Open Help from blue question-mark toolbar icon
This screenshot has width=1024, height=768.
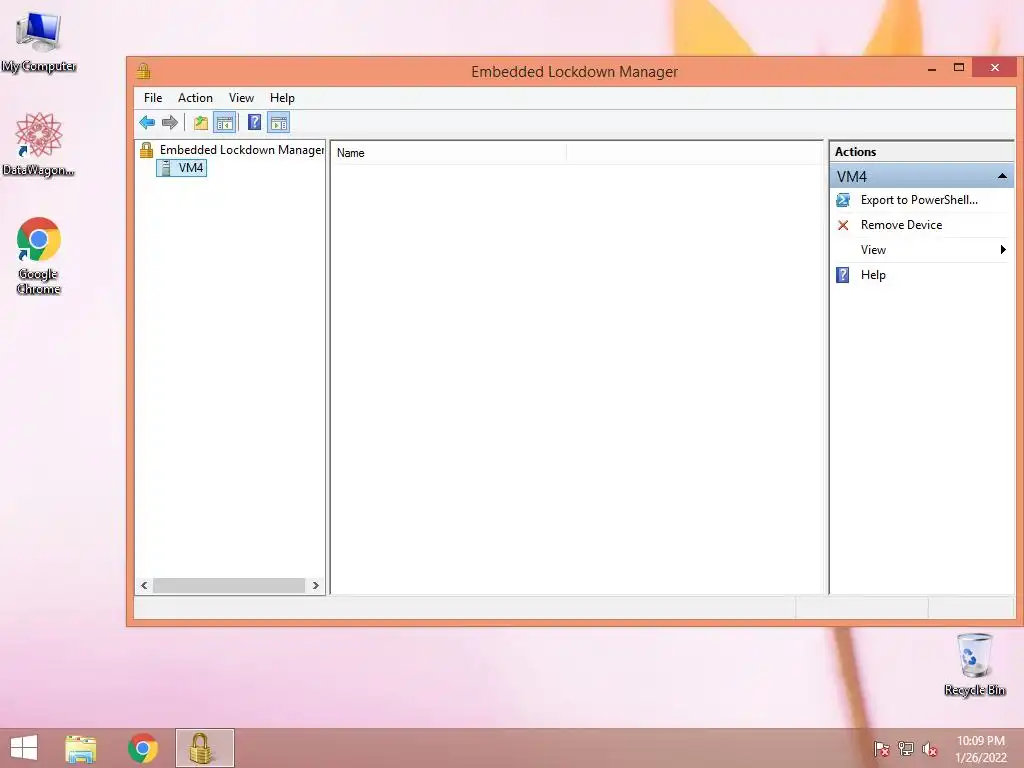tap(255, 122)
